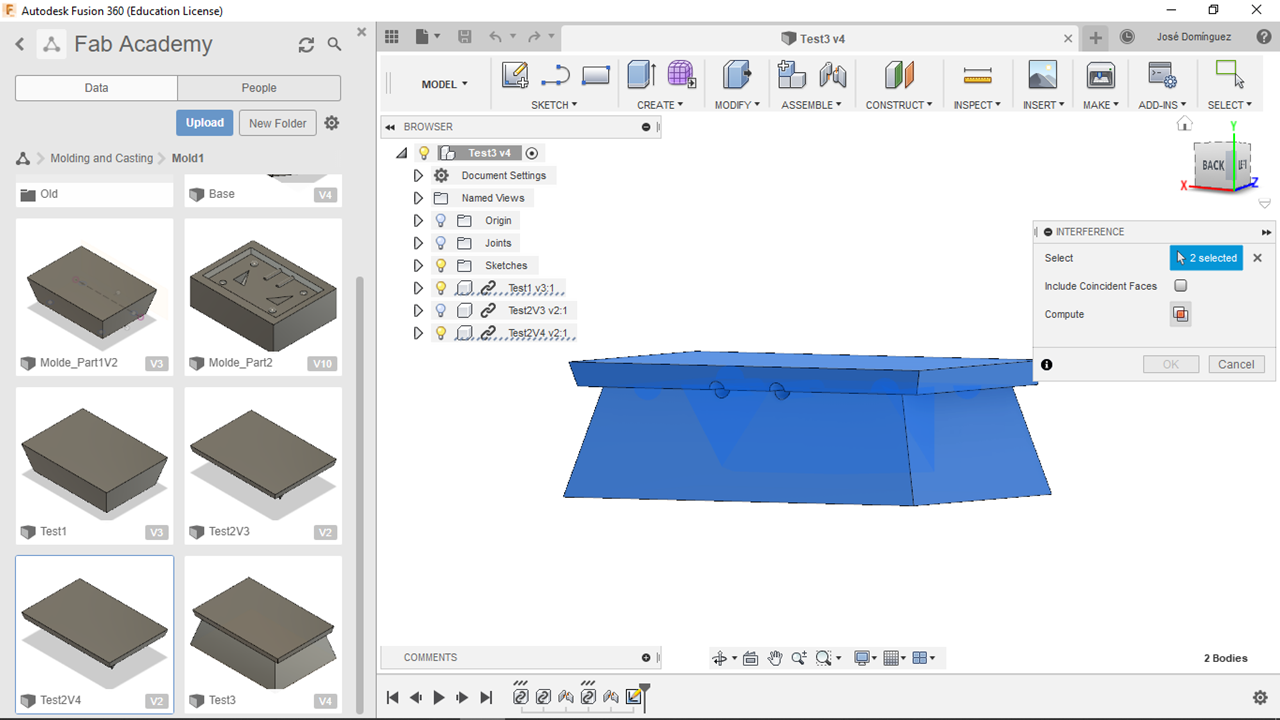Click the Look At icon in navigation bar
The height and width of the screenshot is (720, 1280).
pos(751,658)
